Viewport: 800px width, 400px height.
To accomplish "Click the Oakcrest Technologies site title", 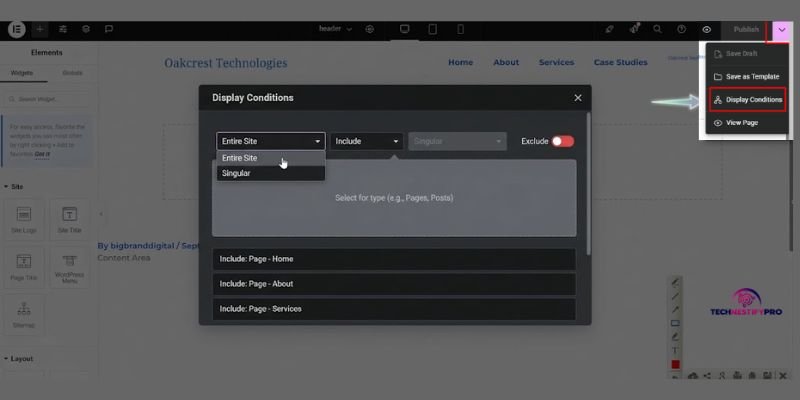I will (x=226, y=63).
